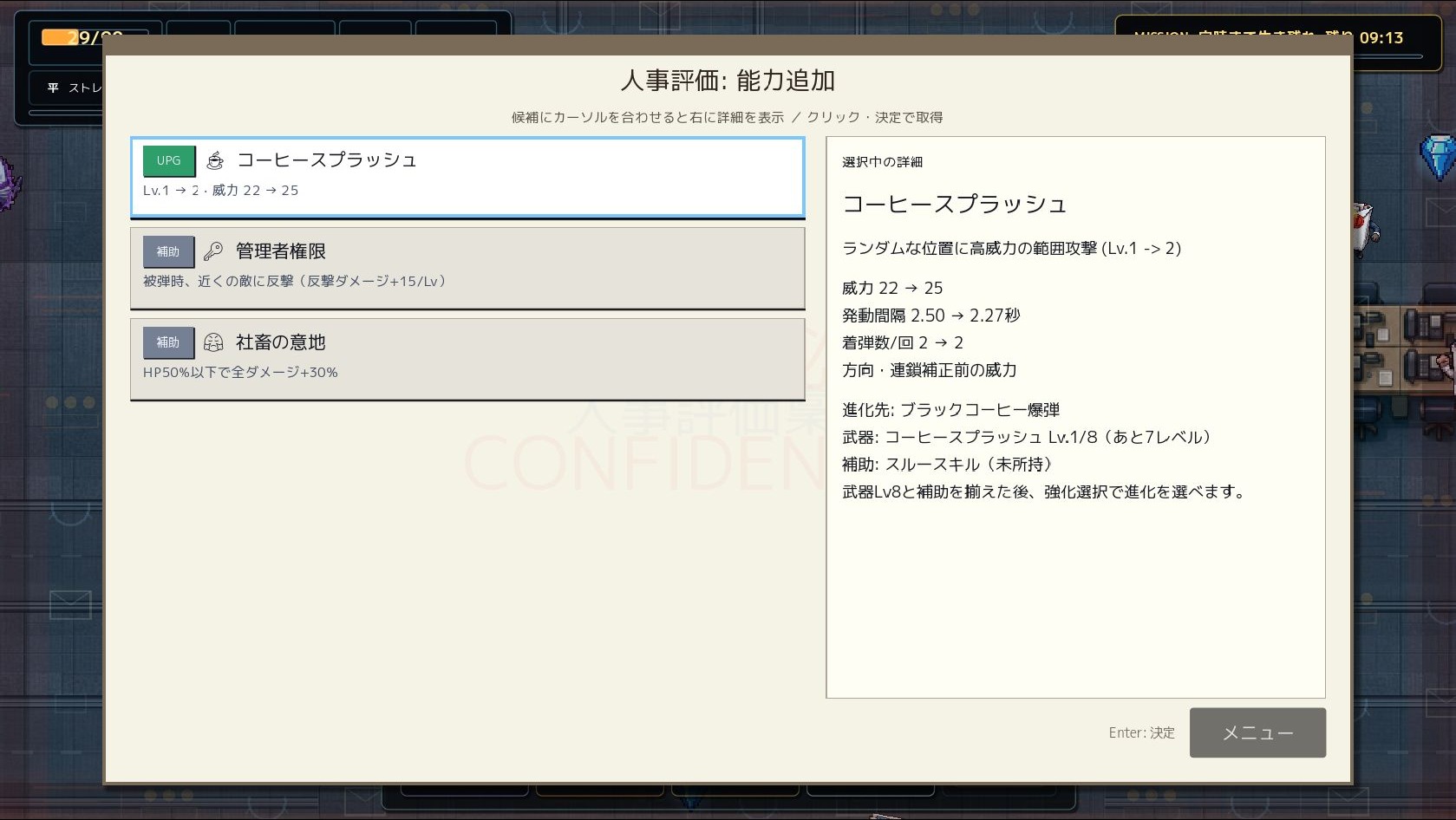
Task: Click the 武器: コーヒースプラッシュ Lv.1/8 line
Action: pyautogui.click(x=1029, y=437)
